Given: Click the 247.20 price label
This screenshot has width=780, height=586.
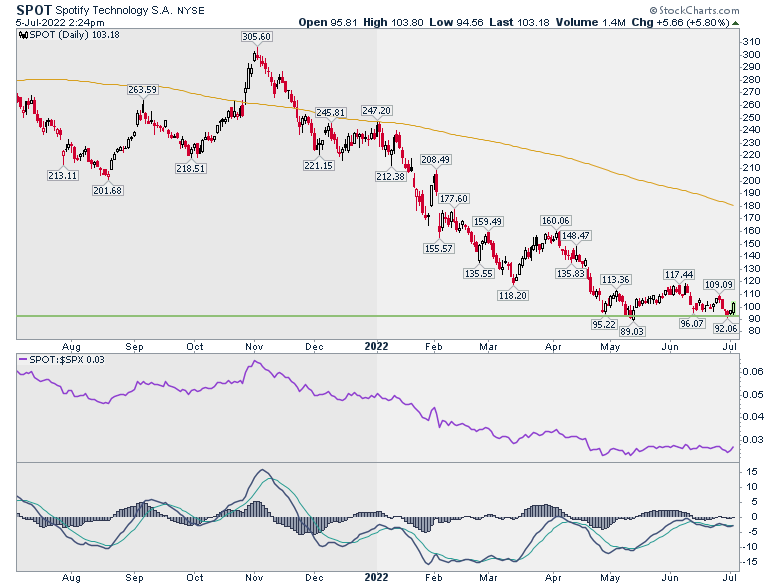Looking at the screenshot, I should coord(377,110).
